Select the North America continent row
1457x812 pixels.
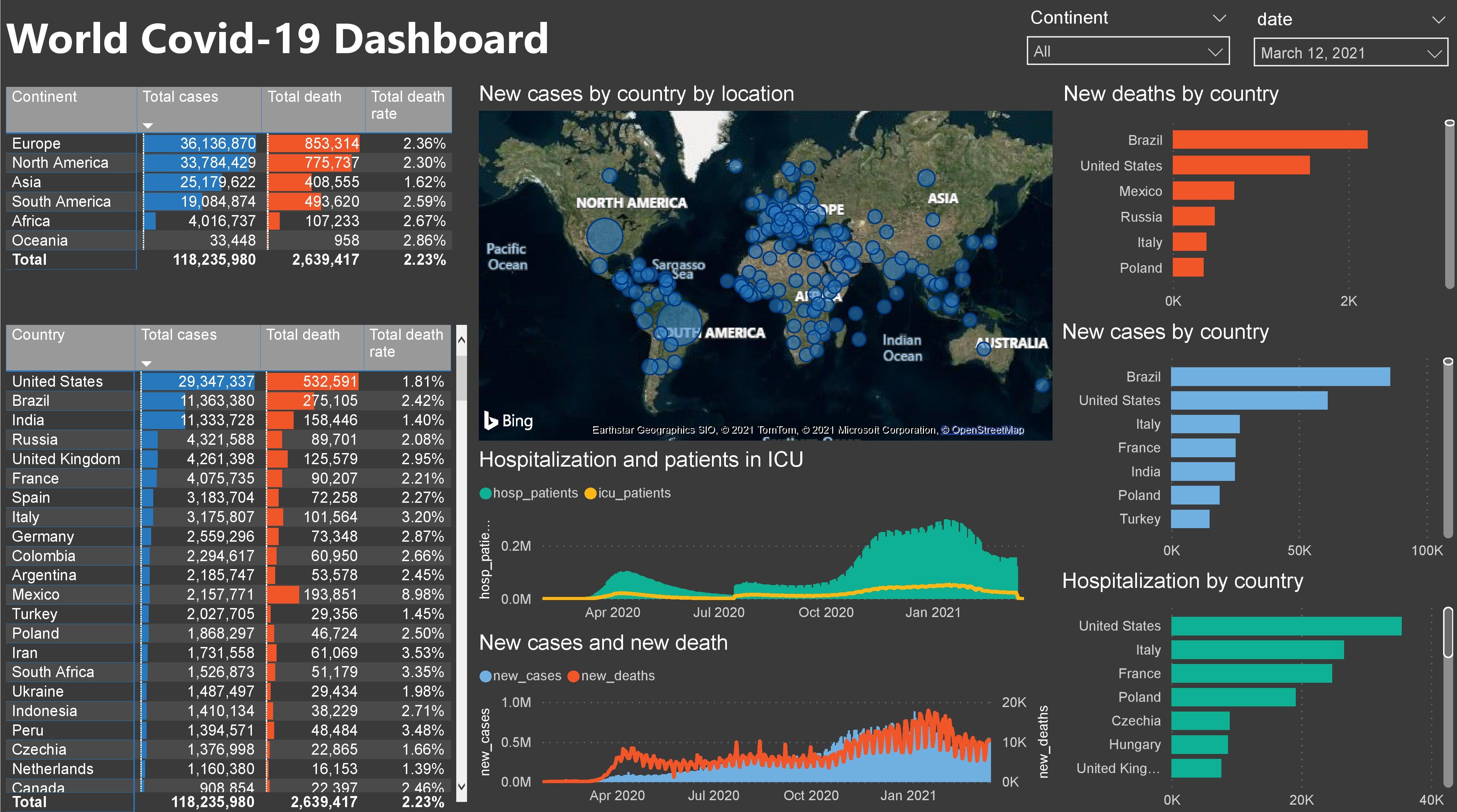(229, 163)
